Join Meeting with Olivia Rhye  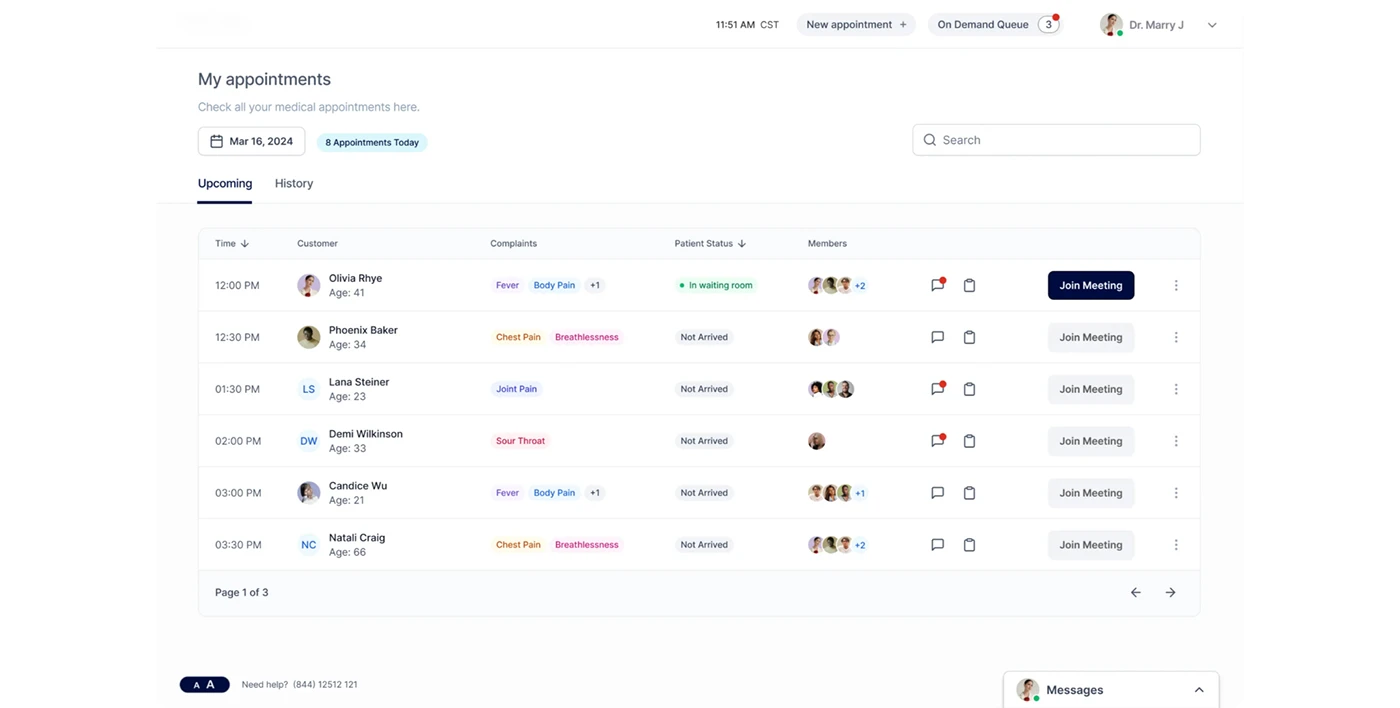[1091, 285]
